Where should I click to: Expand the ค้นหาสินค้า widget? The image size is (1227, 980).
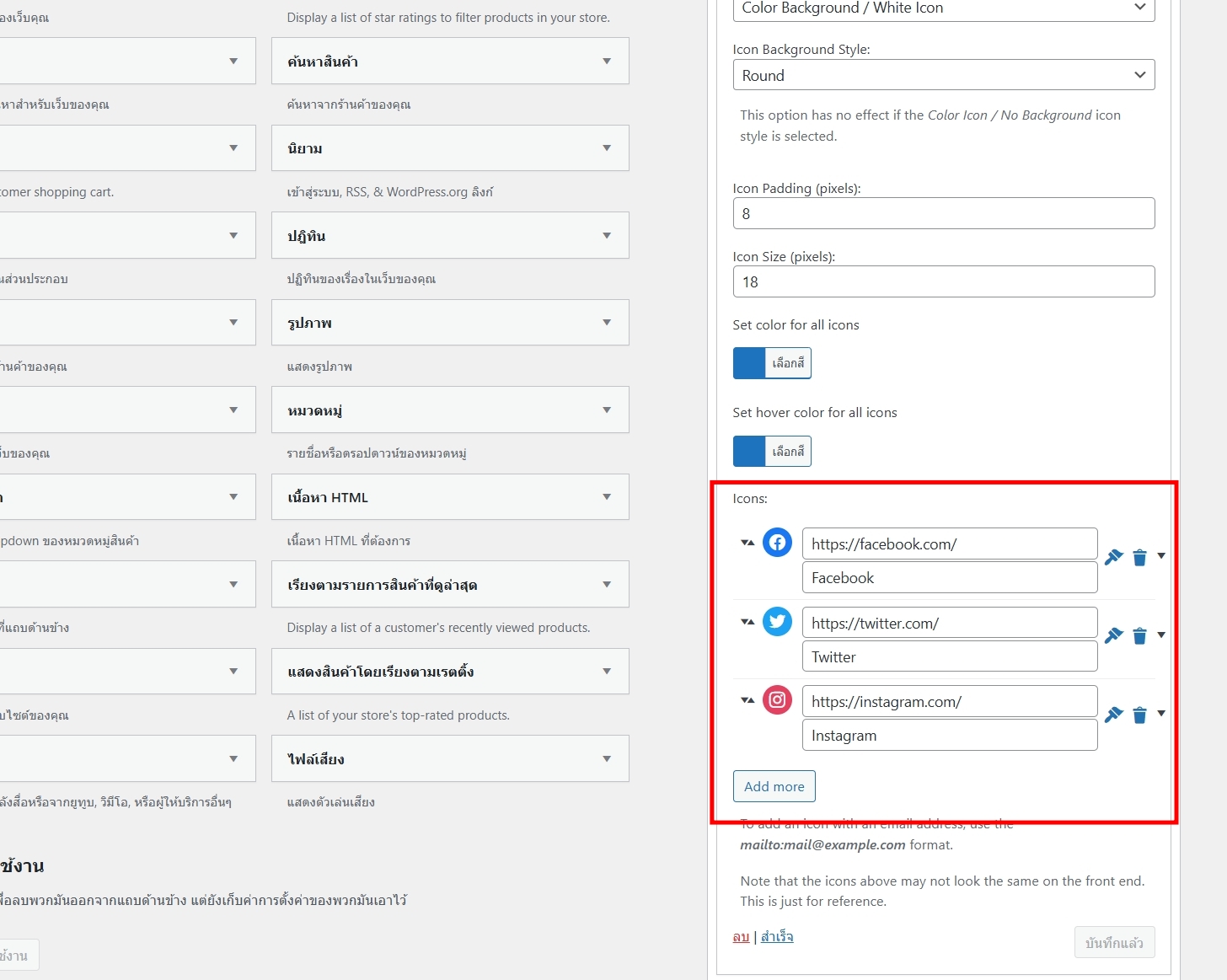click(x=607, y=62)
